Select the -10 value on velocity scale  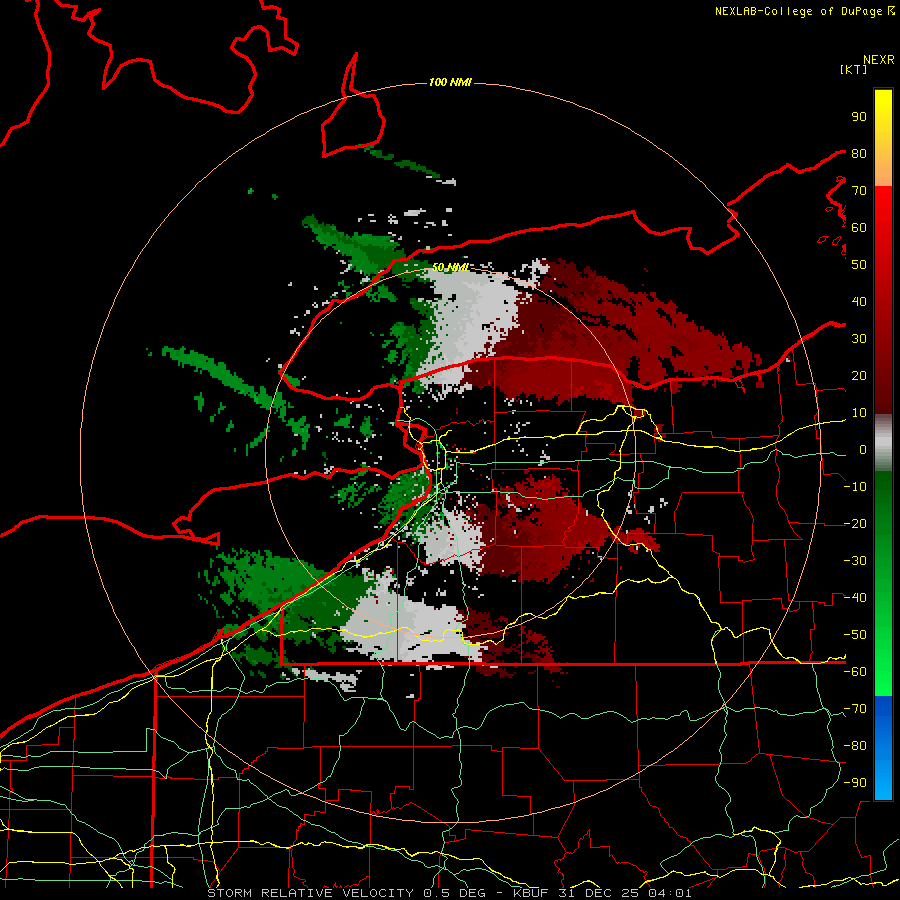point(855,487)
